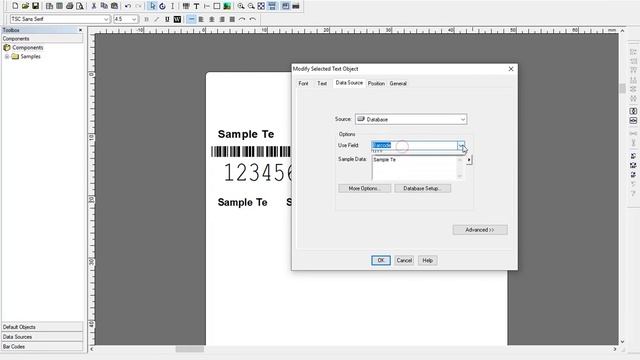This screenshot has width=640, height=360.
Task: Switch to the Font tab
Action: pyautogui.click(x=303, y=83)
